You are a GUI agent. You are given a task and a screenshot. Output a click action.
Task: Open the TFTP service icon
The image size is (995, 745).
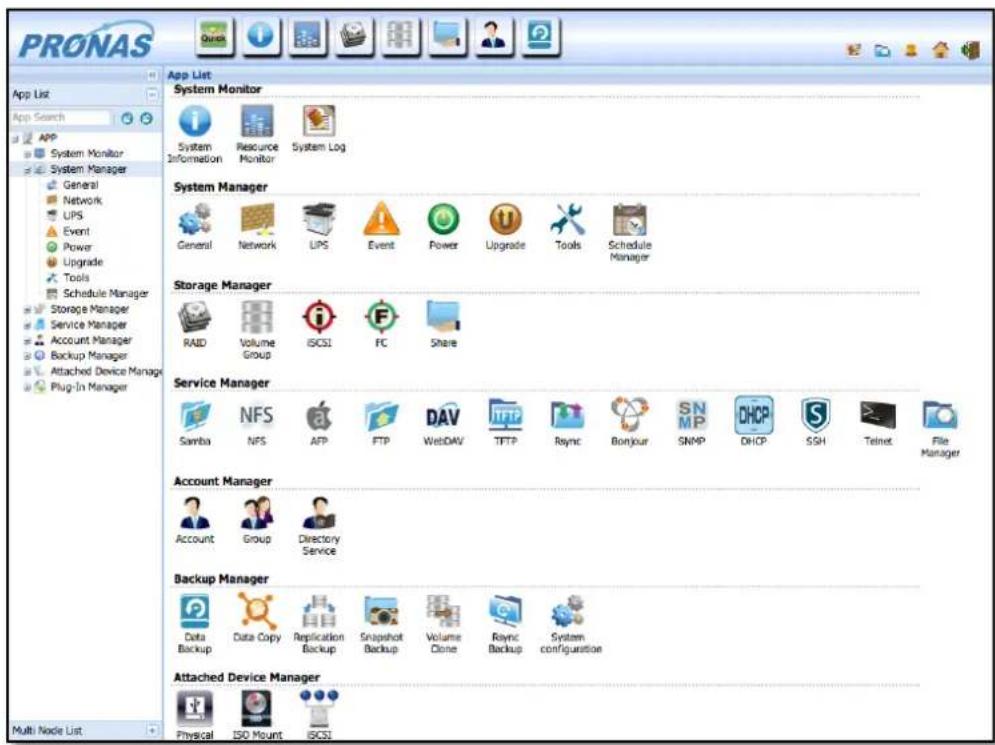pos(505,416)
